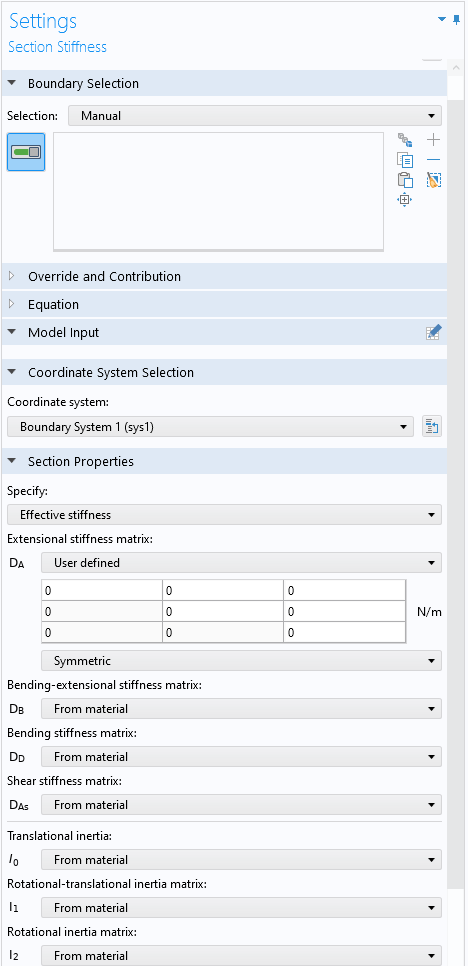Click the Copy Selection icon
Image resolution: width=468 pixels, height=966 pixels.
coord(405,160)
